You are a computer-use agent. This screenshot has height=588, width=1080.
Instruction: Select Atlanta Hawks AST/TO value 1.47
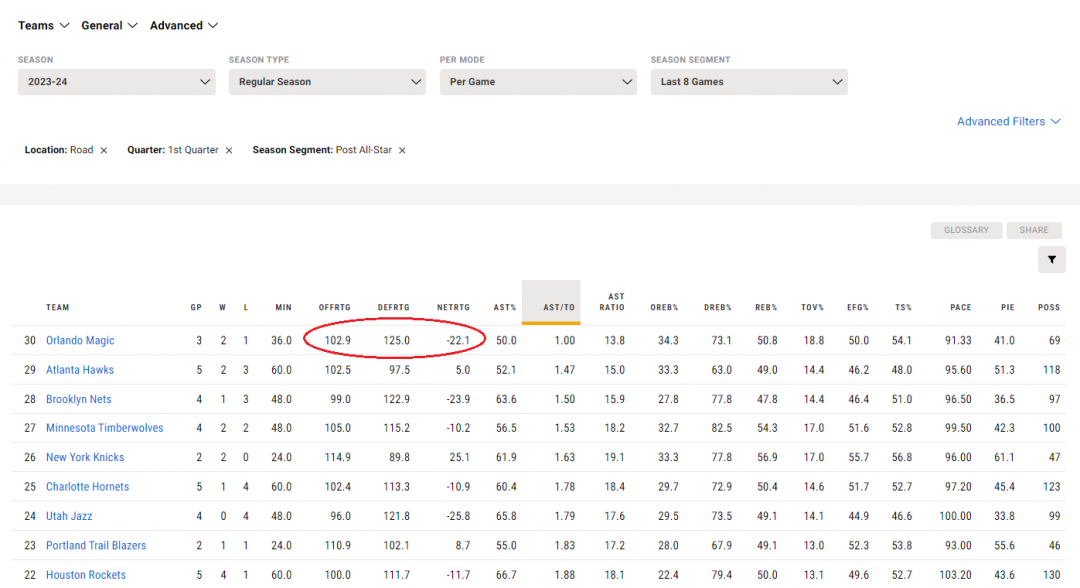pos(565,370)
